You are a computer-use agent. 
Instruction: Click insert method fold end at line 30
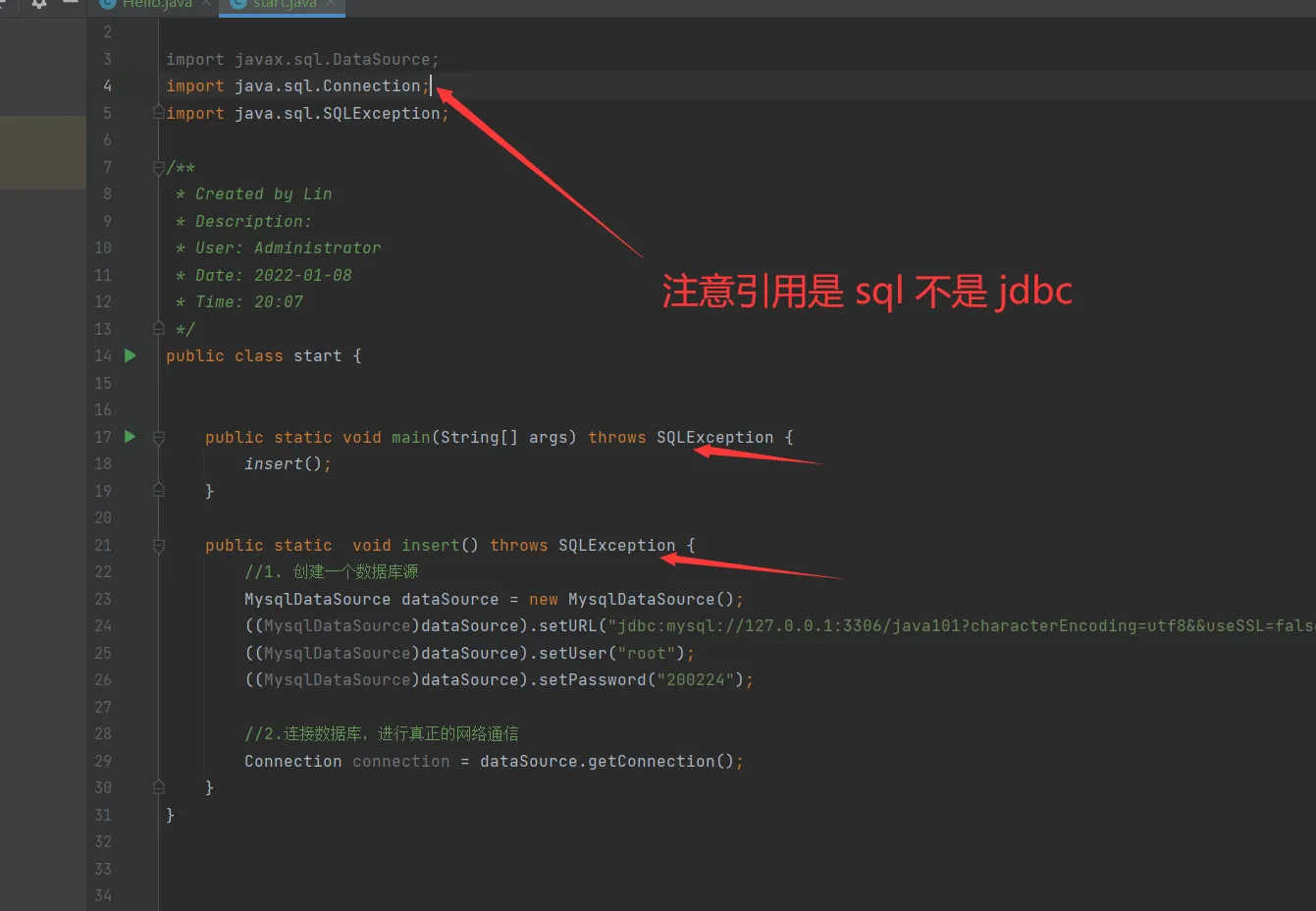pos(159,787)
